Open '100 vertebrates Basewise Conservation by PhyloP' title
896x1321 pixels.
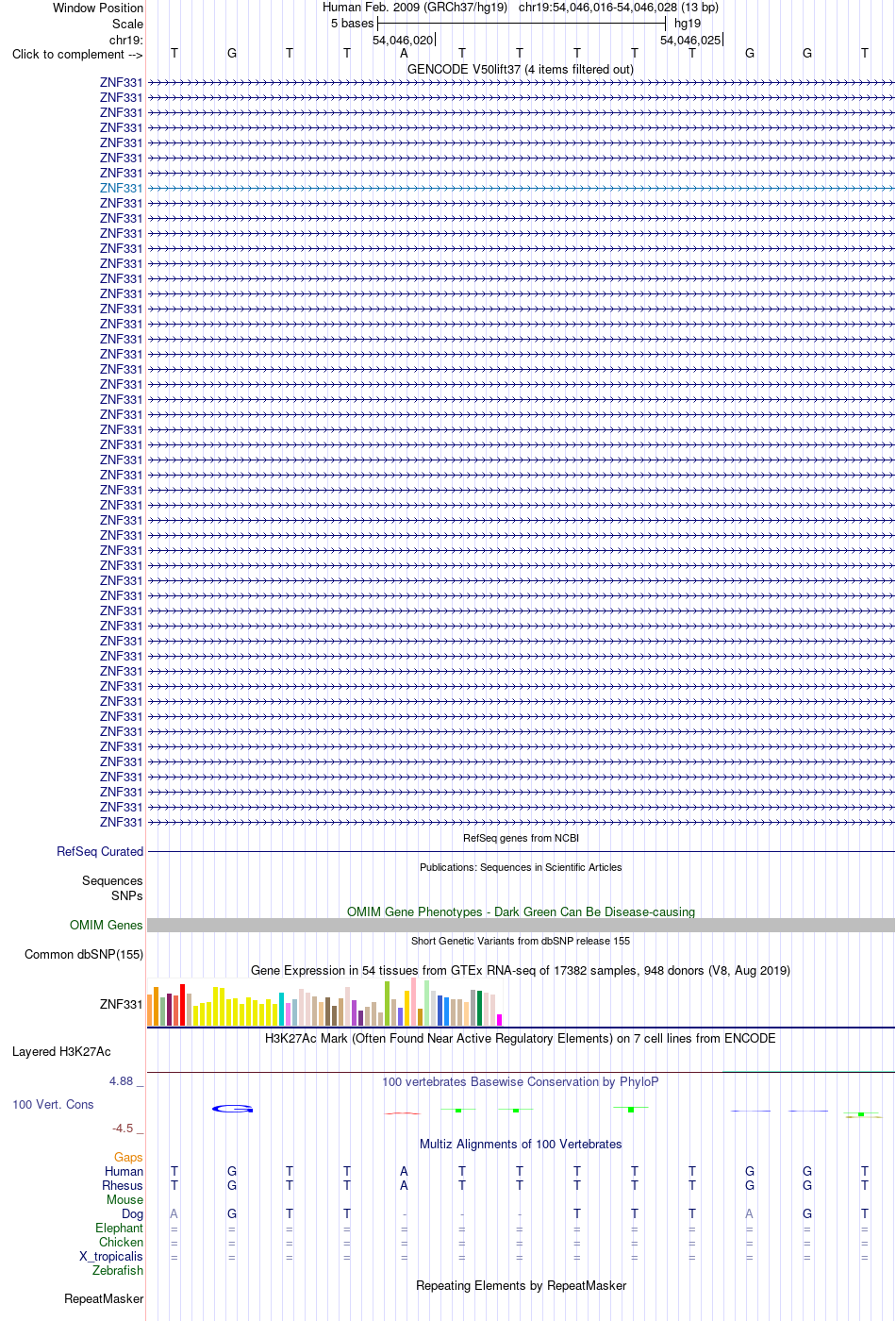(521, 1081)
